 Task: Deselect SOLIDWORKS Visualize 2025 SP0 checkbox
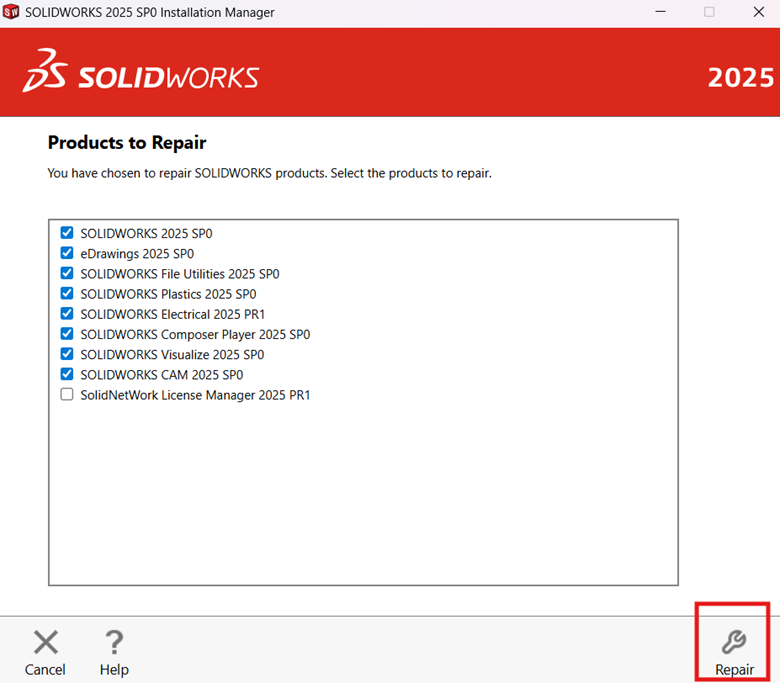[x=67, y=354]
